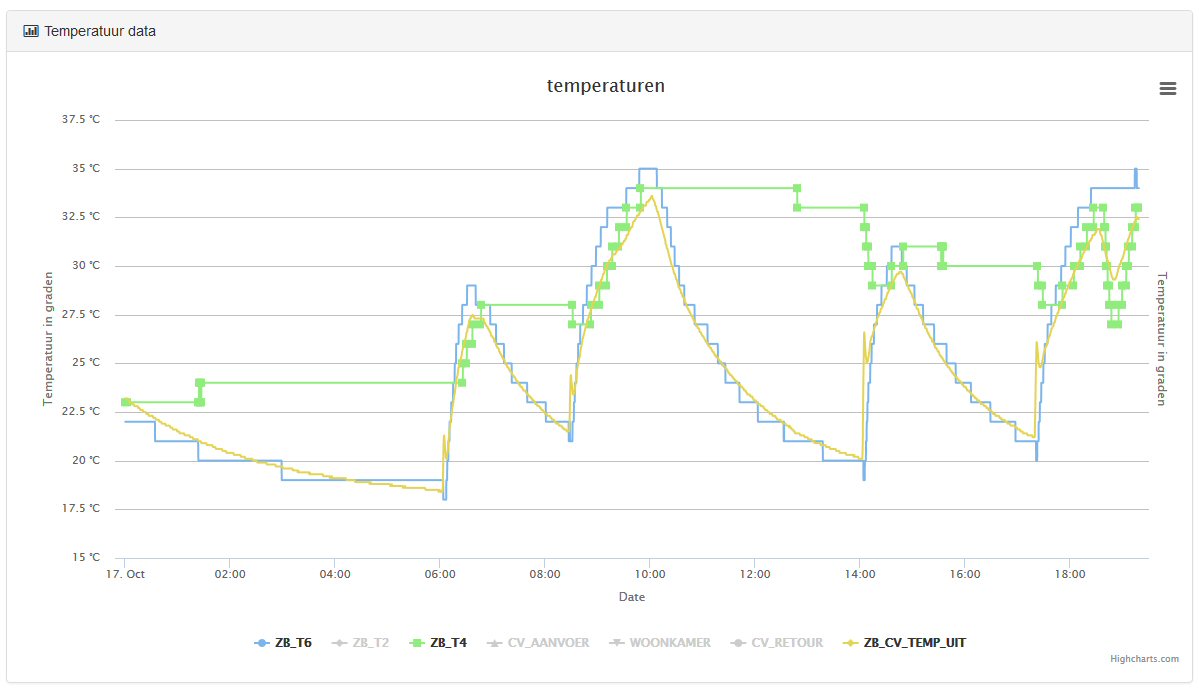This screenshot has height=695, width=1199.
Task: Click the bar chart icon in panel header
Action: 31,31
